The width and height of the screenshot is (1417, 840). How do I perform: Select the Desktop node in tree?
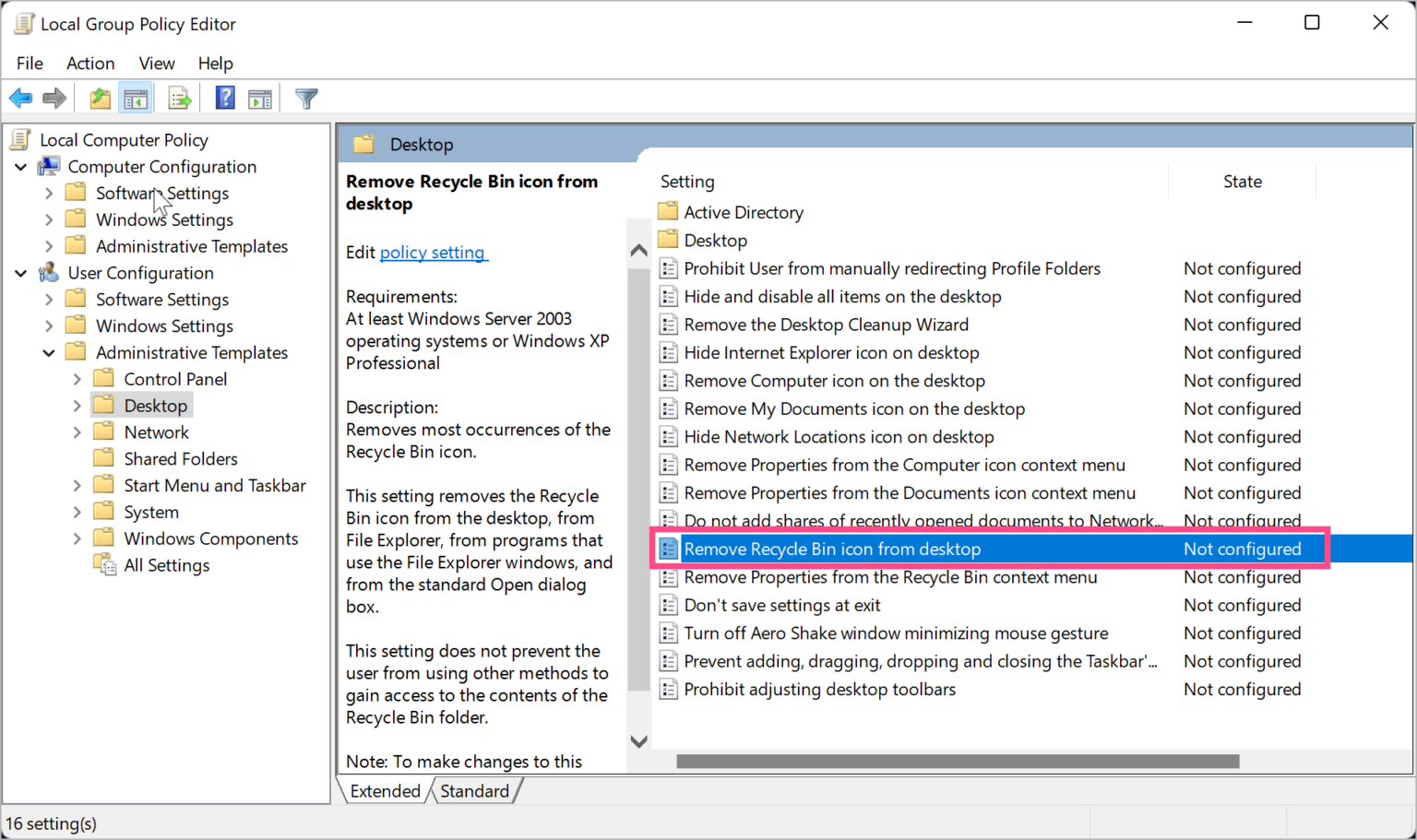(156, 406)
